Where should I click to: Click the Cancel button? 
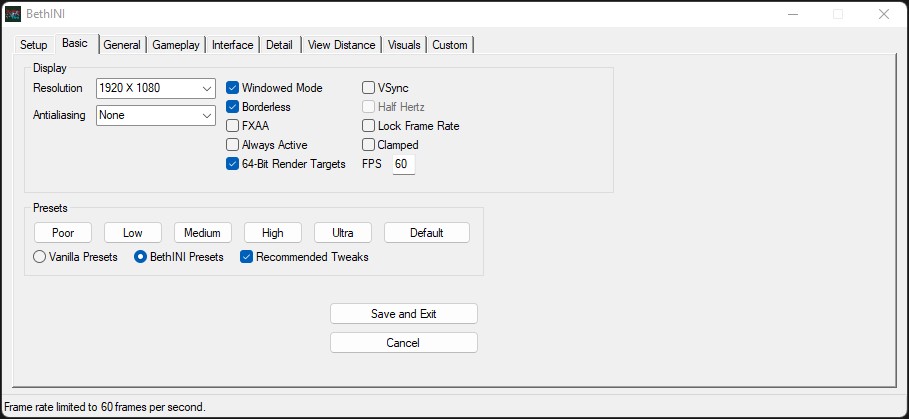point(403,343)
